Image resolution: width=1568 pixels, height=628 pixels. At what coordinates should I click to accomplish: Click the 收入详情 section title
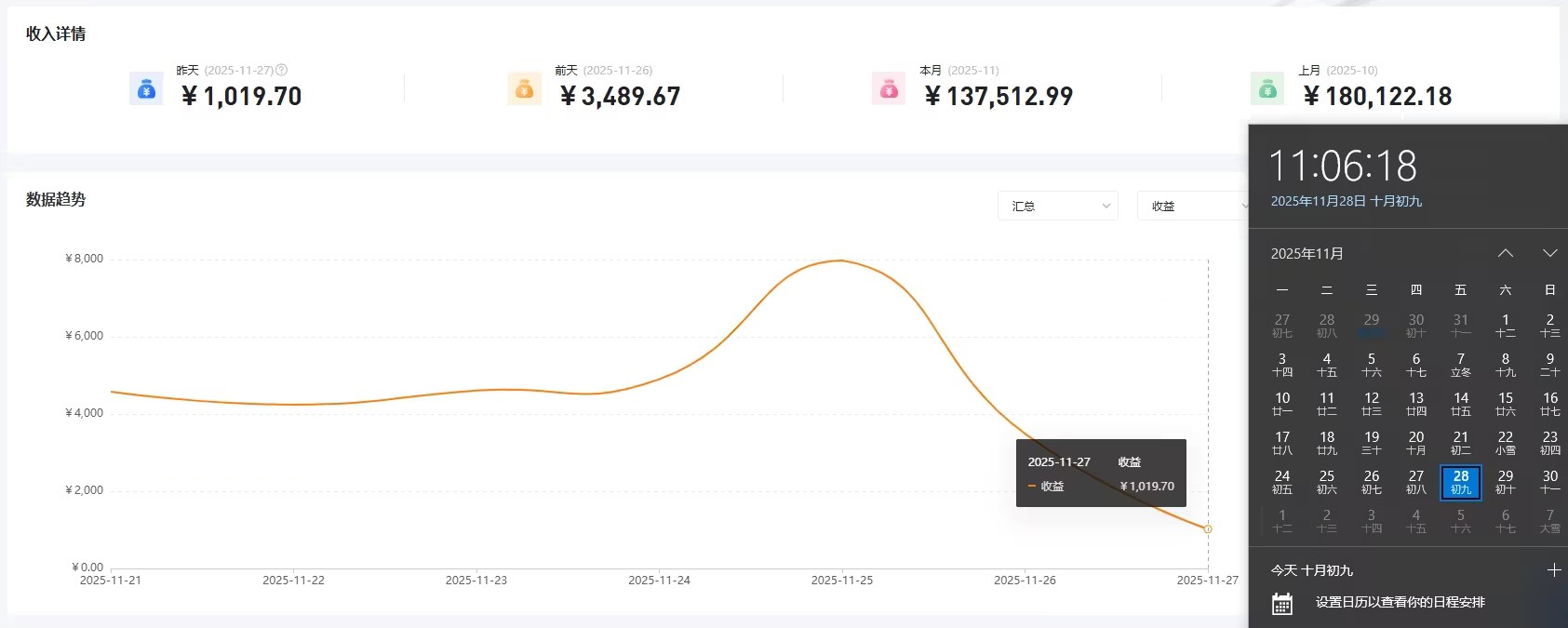click(53, 33)
